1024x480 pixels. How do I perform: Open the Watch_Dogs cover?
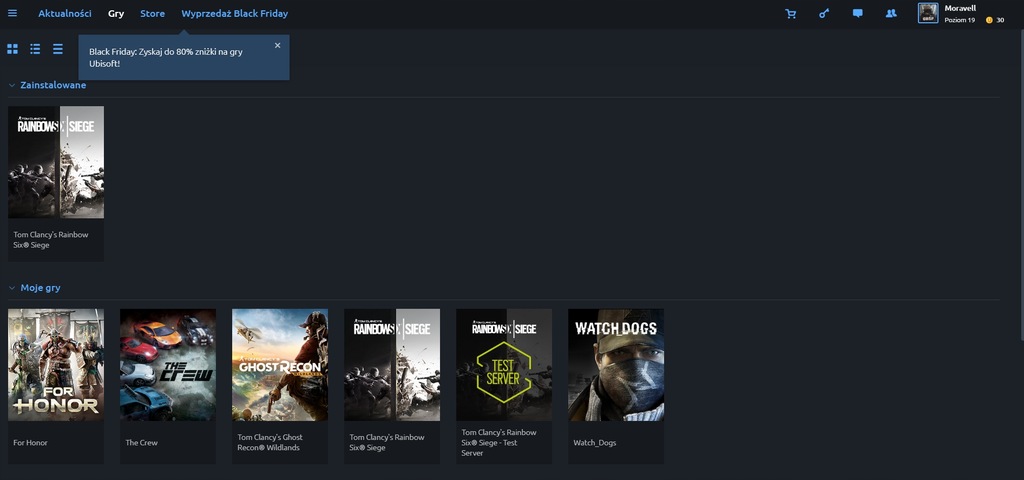(616, 365)
